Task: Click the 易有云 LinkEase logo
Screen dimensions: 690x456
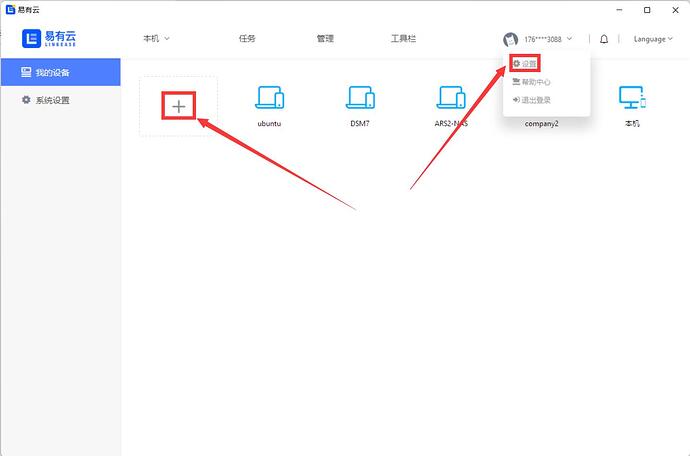Action: point(49,38)
